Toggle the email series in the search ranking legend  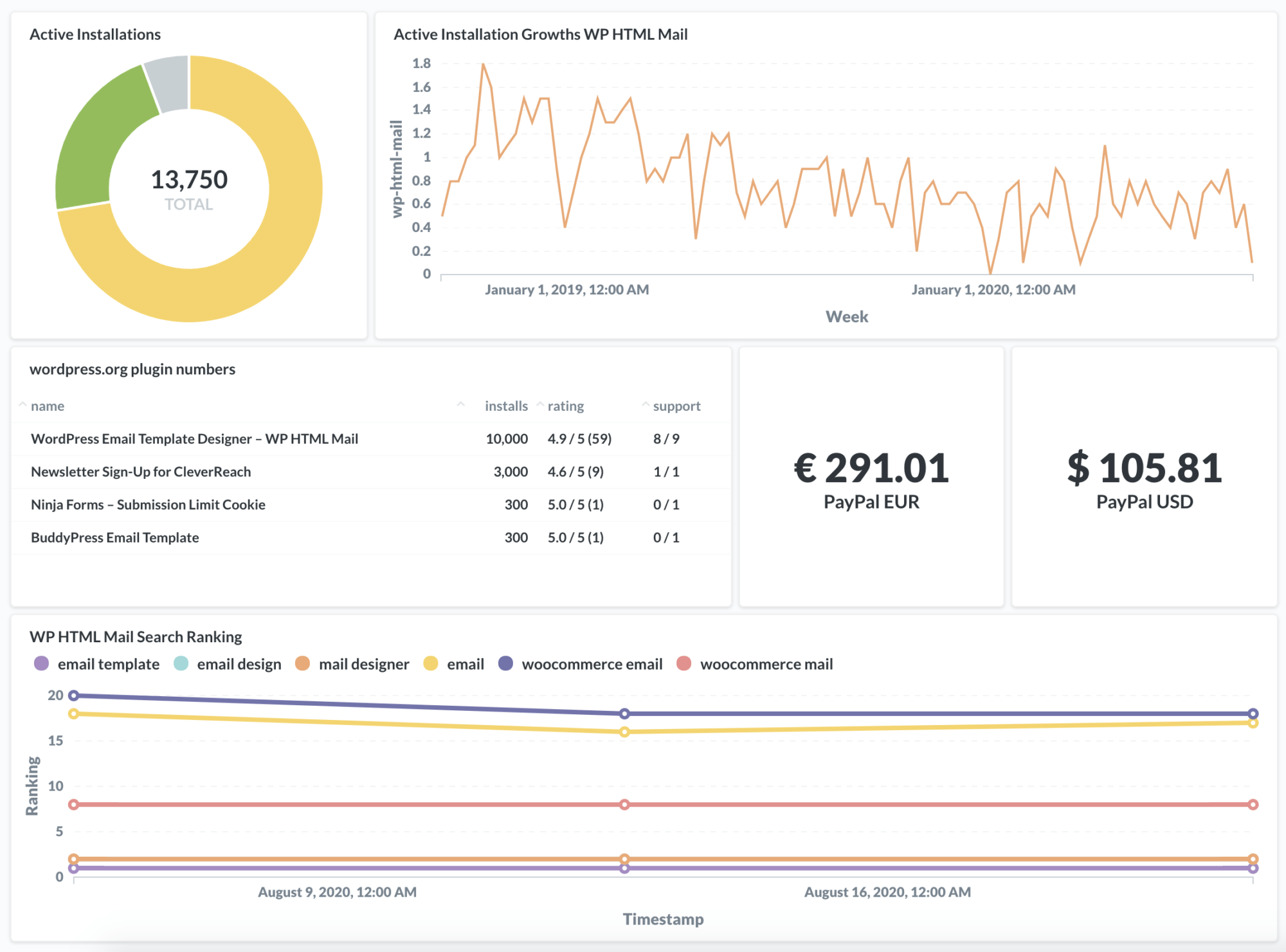[431, 663]
